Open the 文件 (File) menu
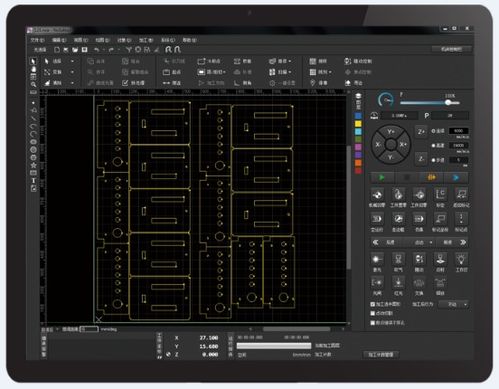Screen dimensions: 499x389 coord(37,40)
